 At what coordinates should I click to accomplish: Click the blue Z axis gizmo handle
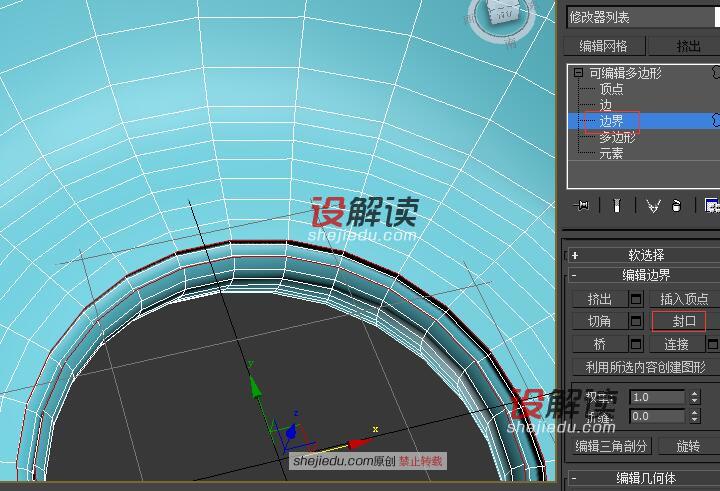click(x=291, y=432)
